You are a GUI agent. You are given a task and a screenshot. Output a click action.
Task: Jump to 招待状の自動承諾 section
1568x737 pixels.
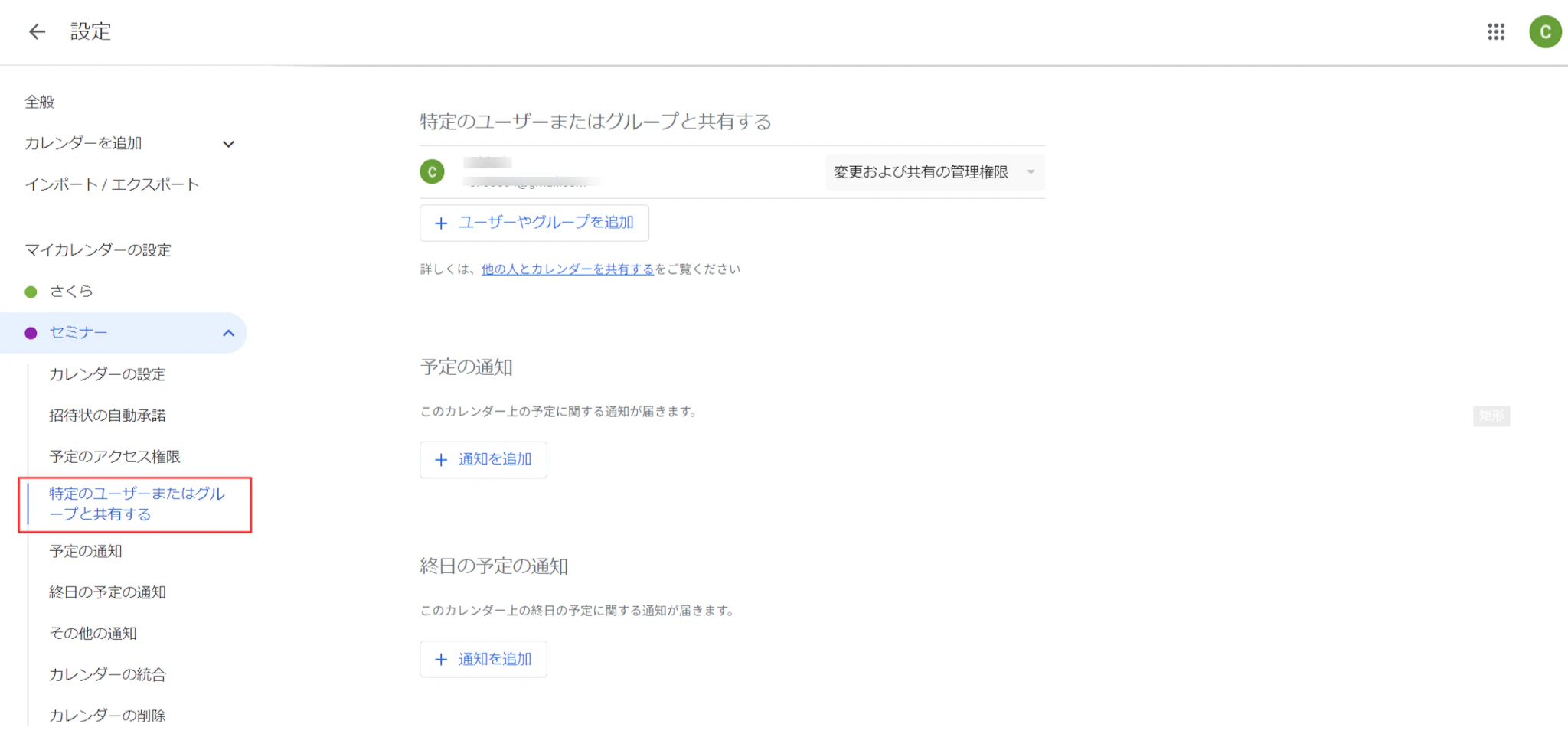(x=107, y=416)
